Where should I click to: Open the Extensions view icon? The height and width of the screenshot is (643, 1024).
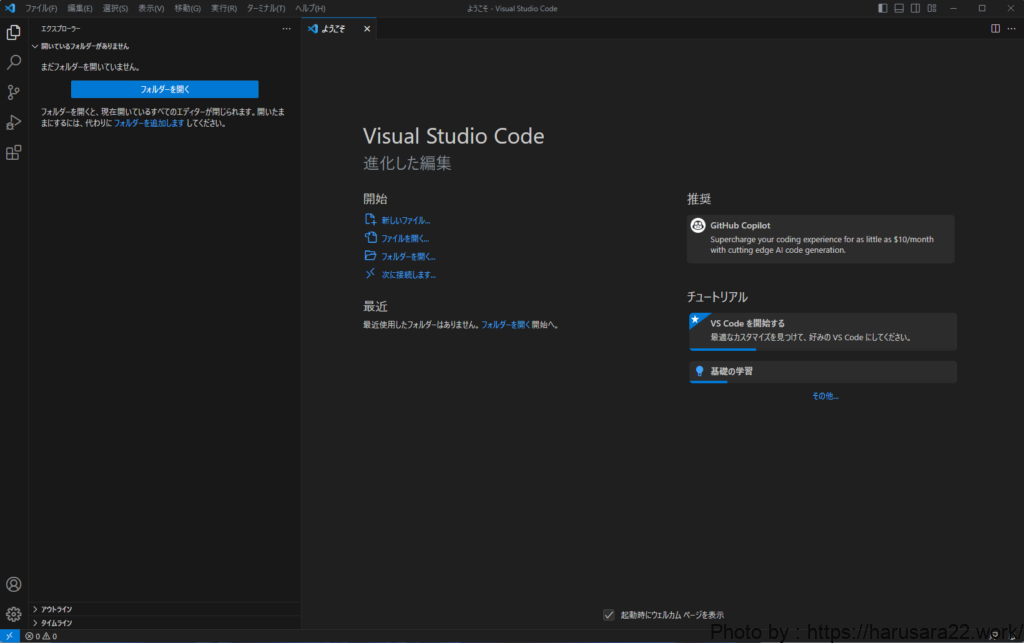(14, 153)
